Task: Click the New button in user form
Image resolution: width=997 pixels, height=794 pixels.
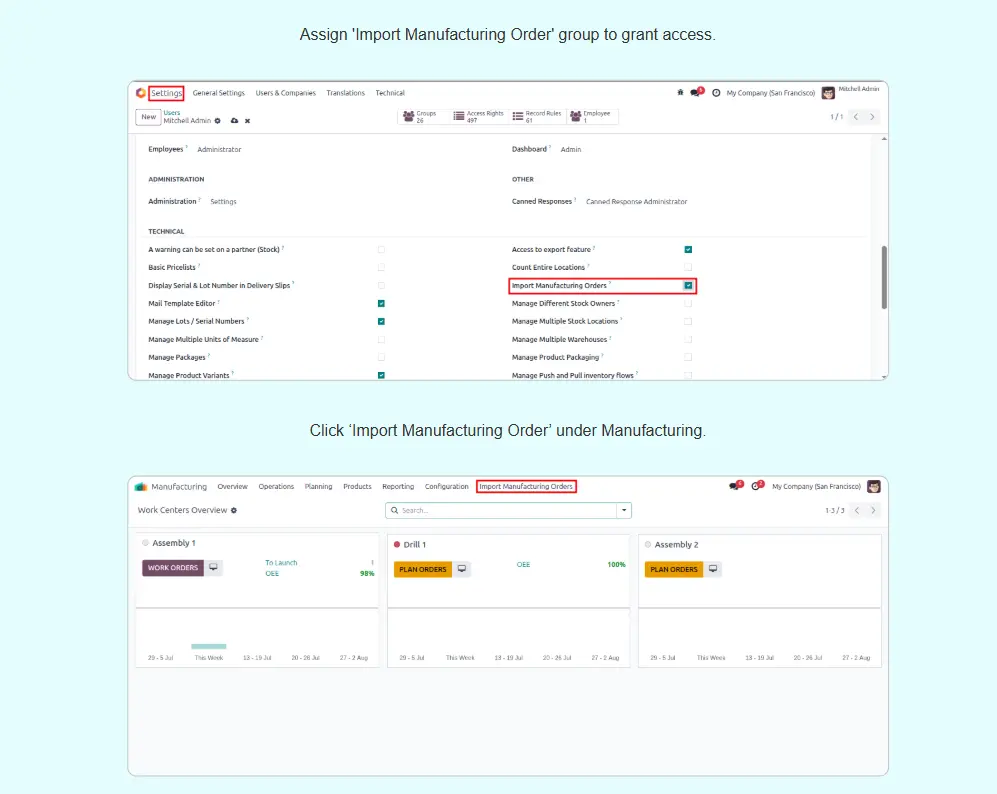Action: click(148, 117)
